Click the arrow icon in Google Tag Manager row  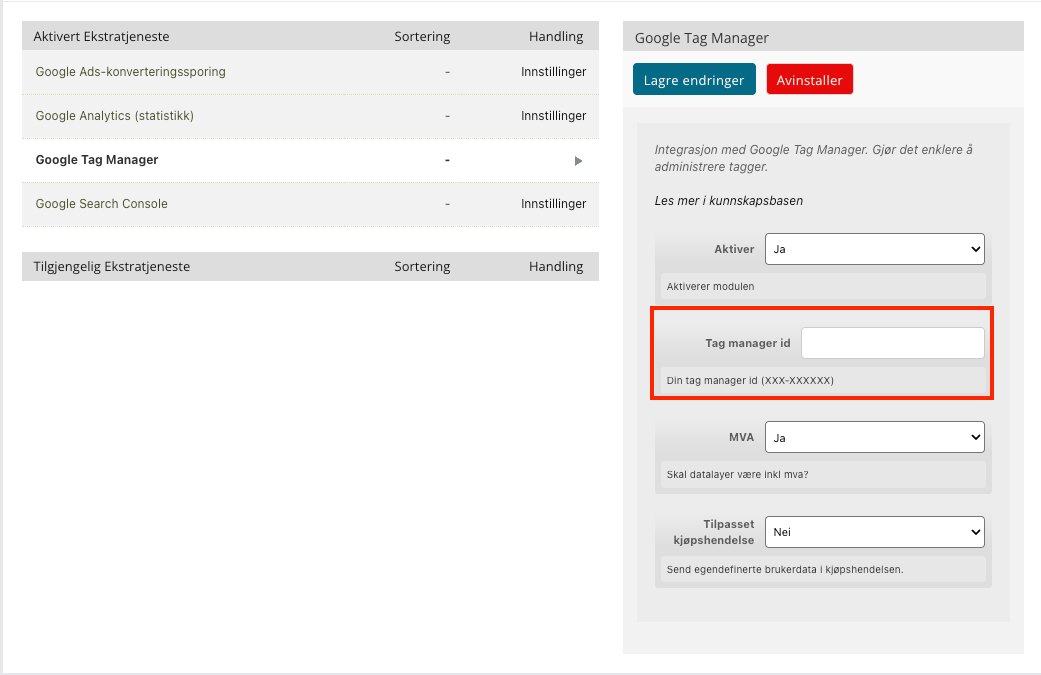click(578, 160)
